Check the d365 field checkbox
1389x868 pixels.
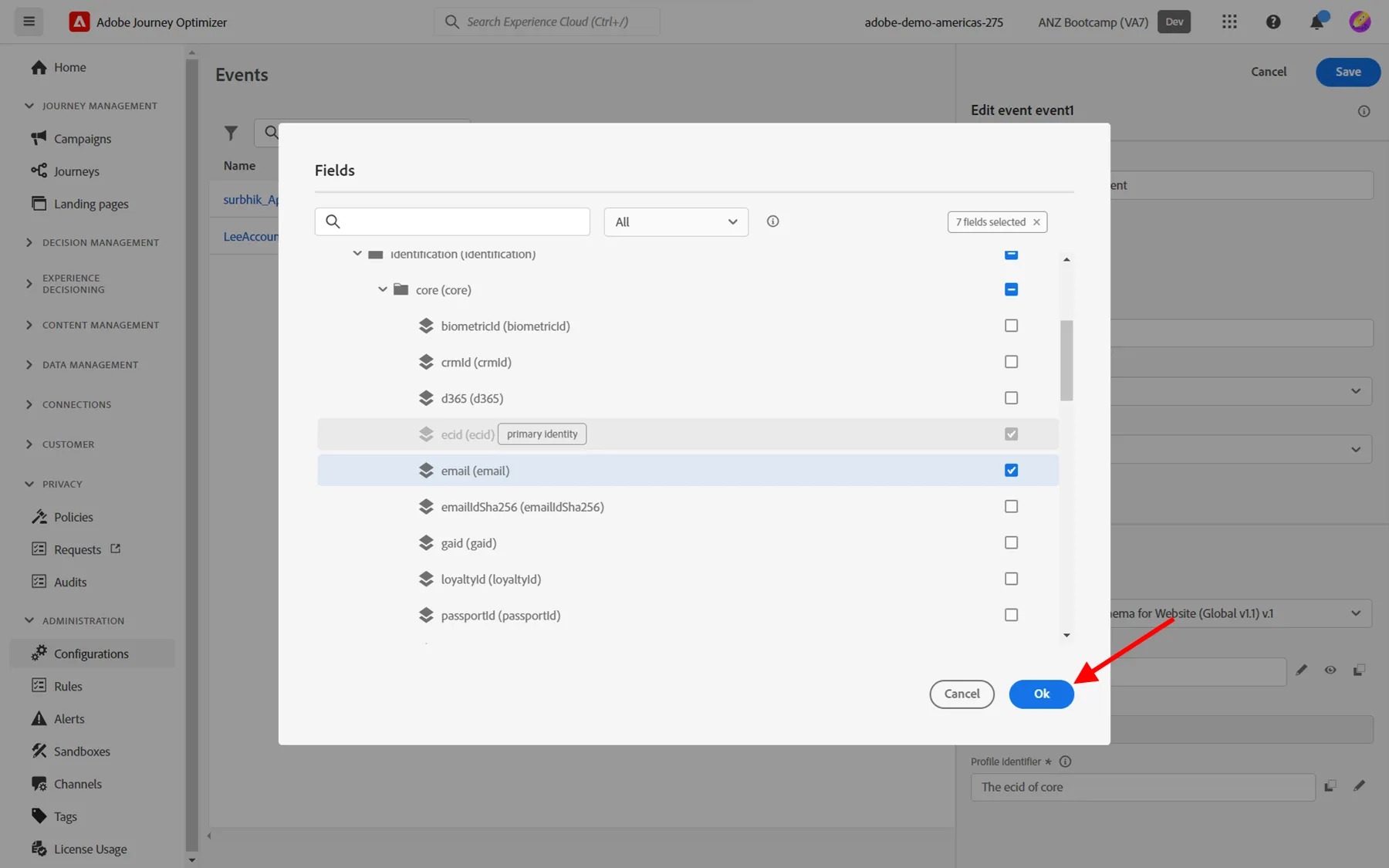pos(1011,398)
